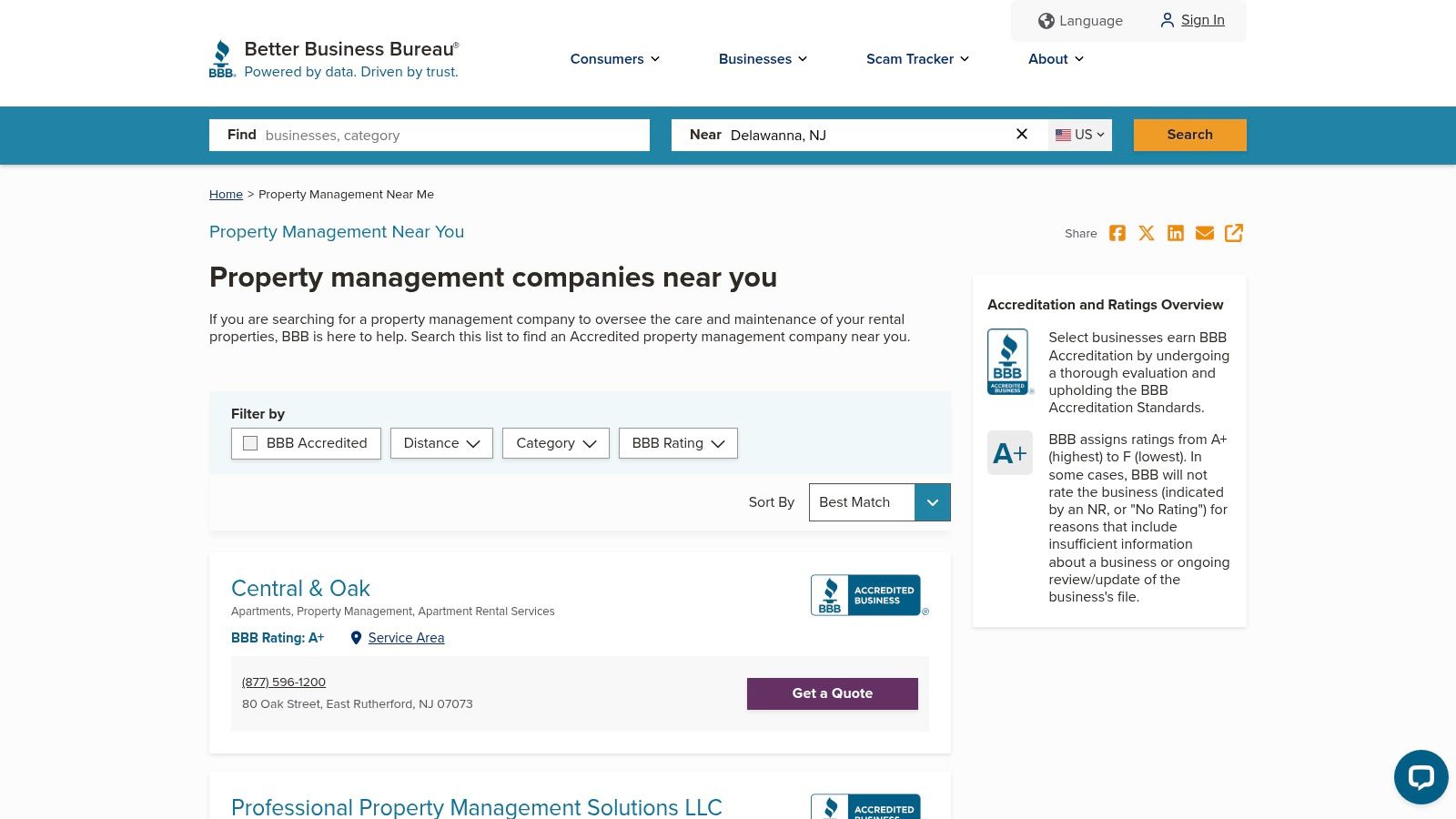The width and height of the screenshot is (1456, 819).
Task: Open the Sort By Best Match dropdown
Action: [879, 502]
